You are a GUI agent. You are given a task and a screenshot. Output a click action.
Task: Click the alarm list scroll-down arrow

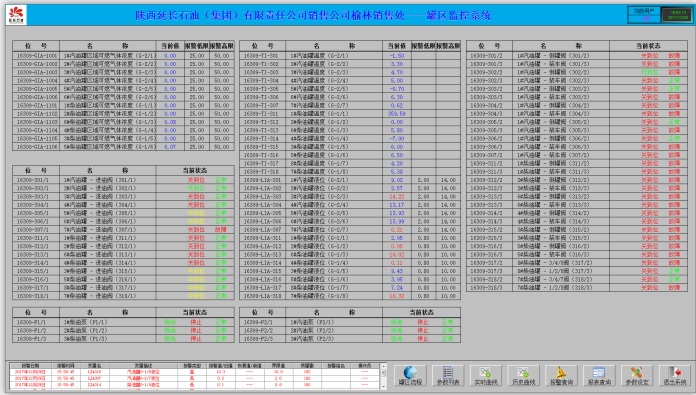tap(384, 387)
